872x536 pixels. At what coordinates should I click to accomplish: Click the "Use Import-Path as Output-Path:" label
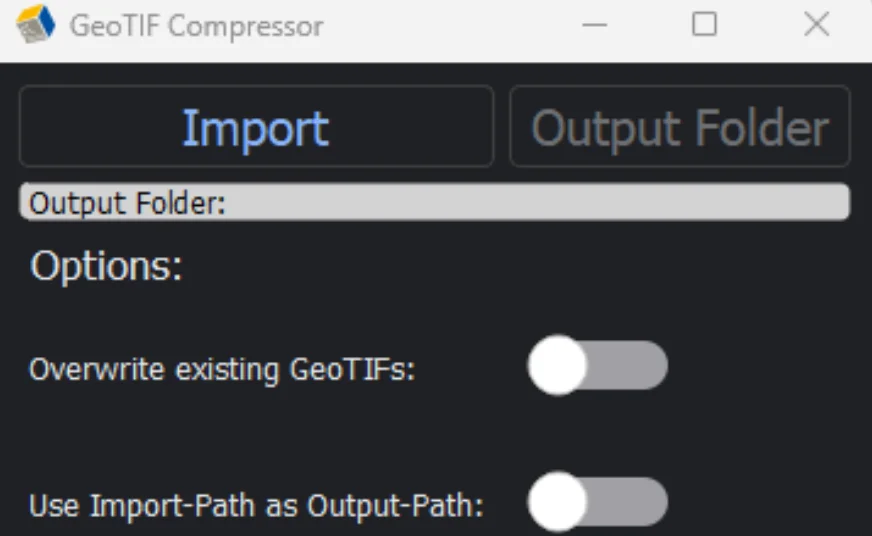pos(256,506)
